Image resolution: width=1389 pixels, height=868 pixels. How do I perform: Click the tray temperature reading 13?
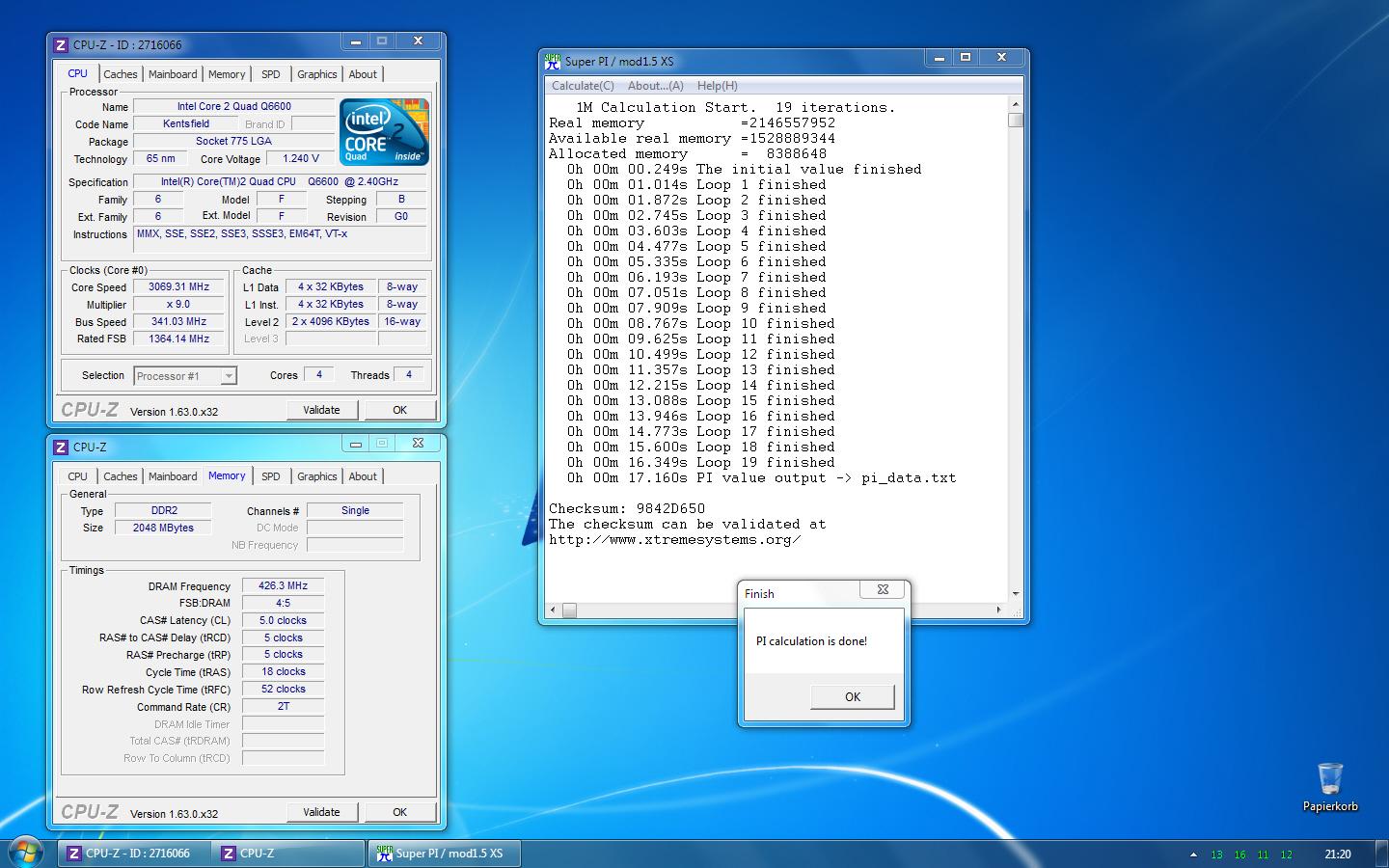pos(1216,854)
